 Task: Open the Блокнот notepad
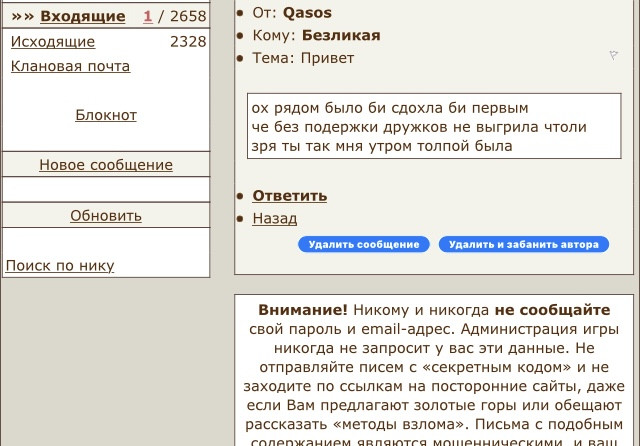click(x=106, y=115)
